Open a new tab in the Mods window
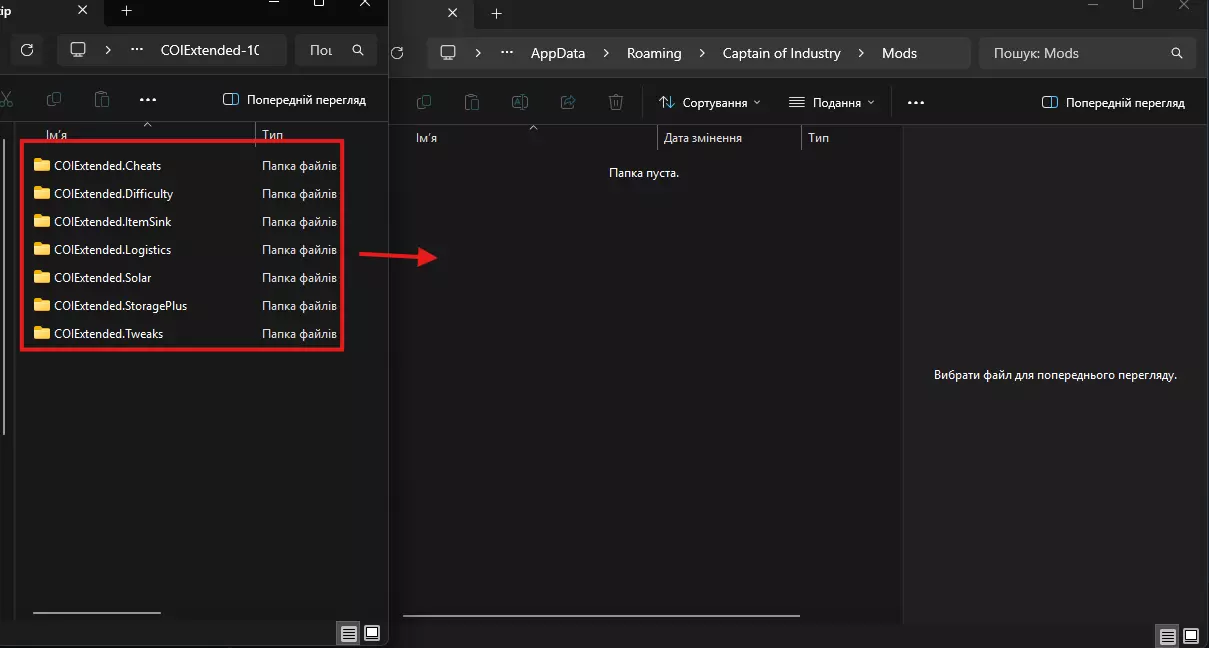 (496, 13)
